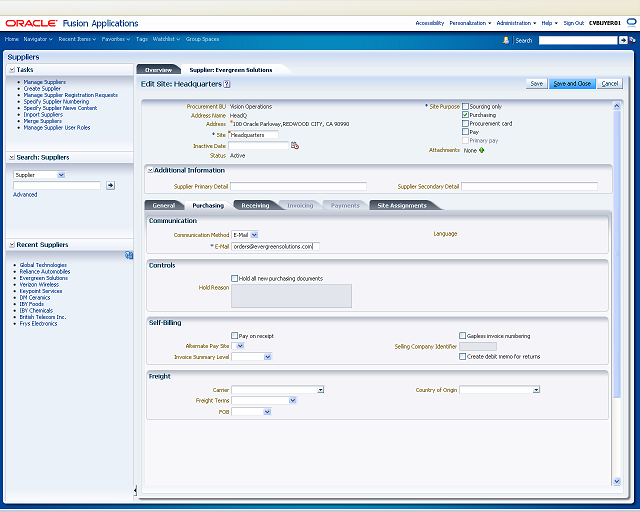
Task: Click the scroll up arrow of form
Action: coord(617,106)
